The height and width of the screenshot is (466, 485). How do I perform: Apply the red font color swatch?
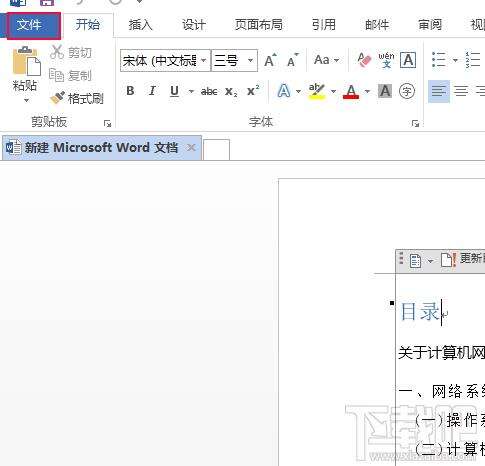[351, 91]
